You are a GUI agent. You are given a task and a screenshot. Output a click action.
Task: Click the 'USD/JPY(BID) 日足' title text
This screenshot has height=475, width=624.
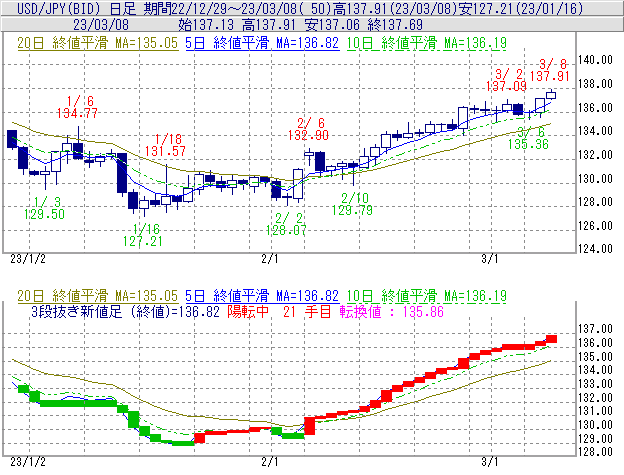tap(76, 8)
